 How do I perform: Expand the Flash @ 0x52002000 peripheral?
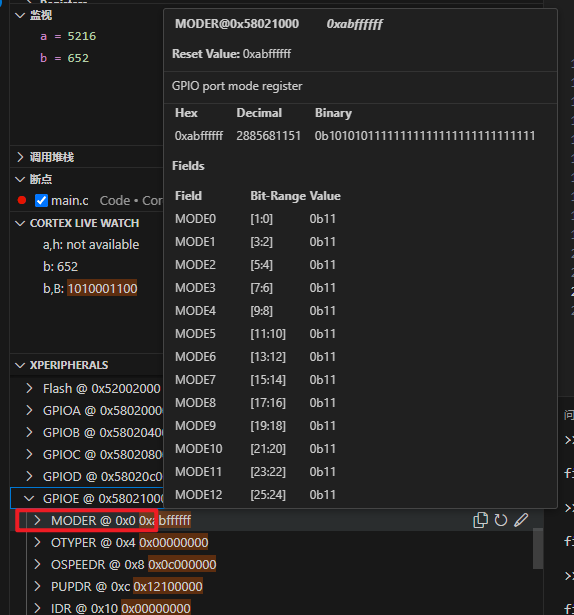29,388
